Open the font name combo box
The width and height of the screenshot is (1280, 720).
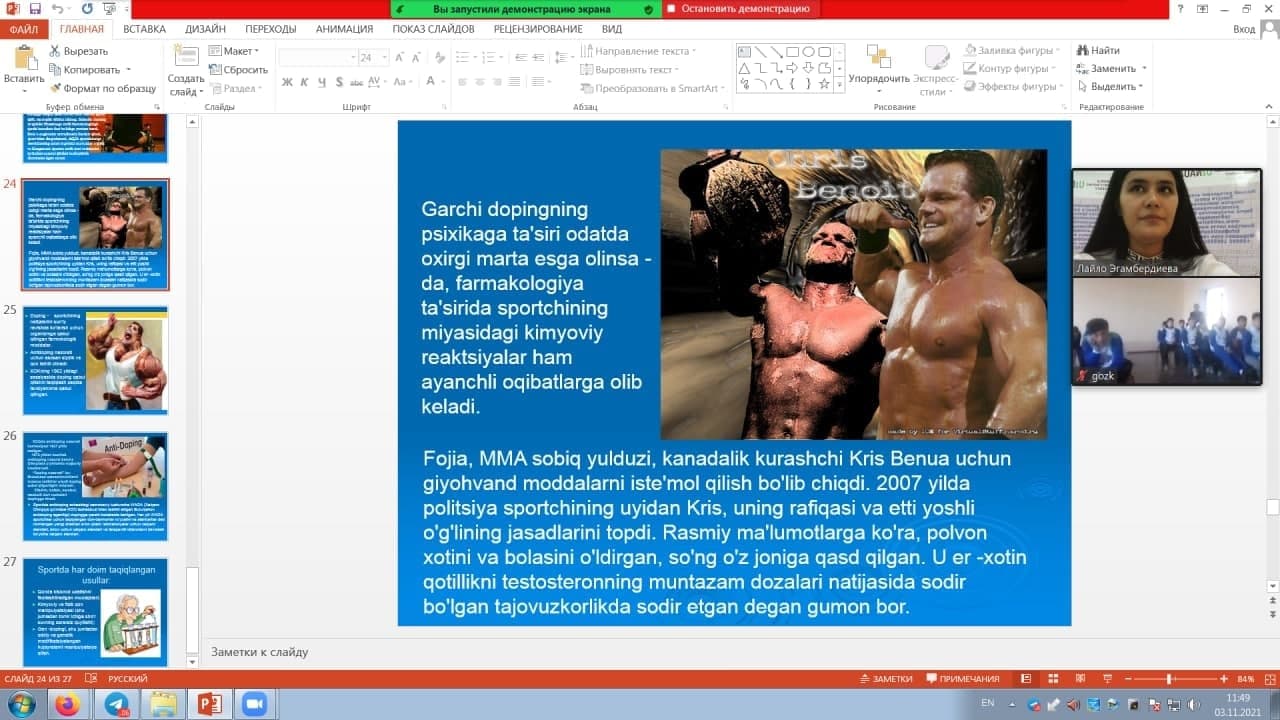click(x=316, y=58)
